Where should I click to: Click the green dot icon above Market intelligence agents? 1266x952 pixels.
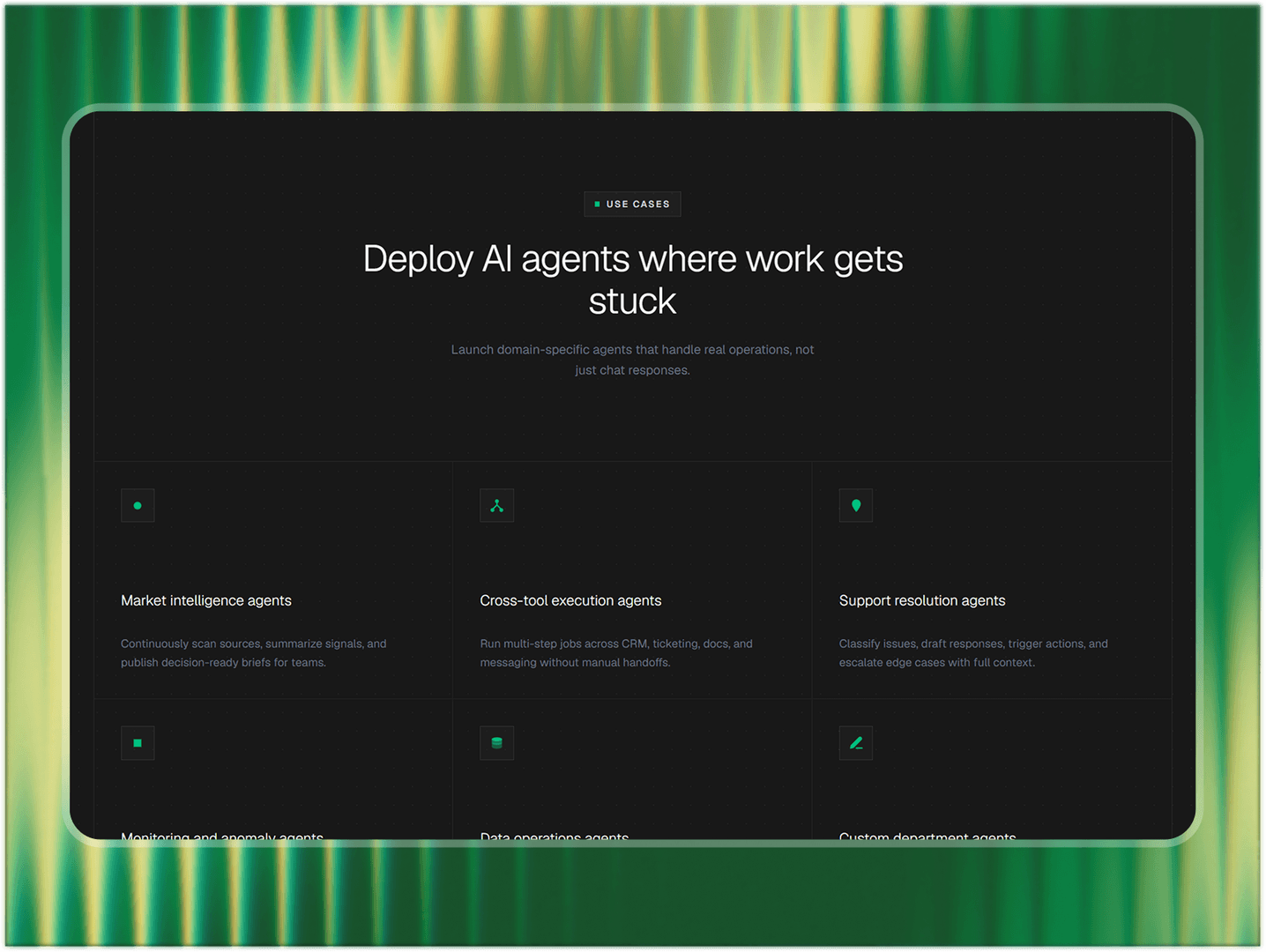[138, 505]
